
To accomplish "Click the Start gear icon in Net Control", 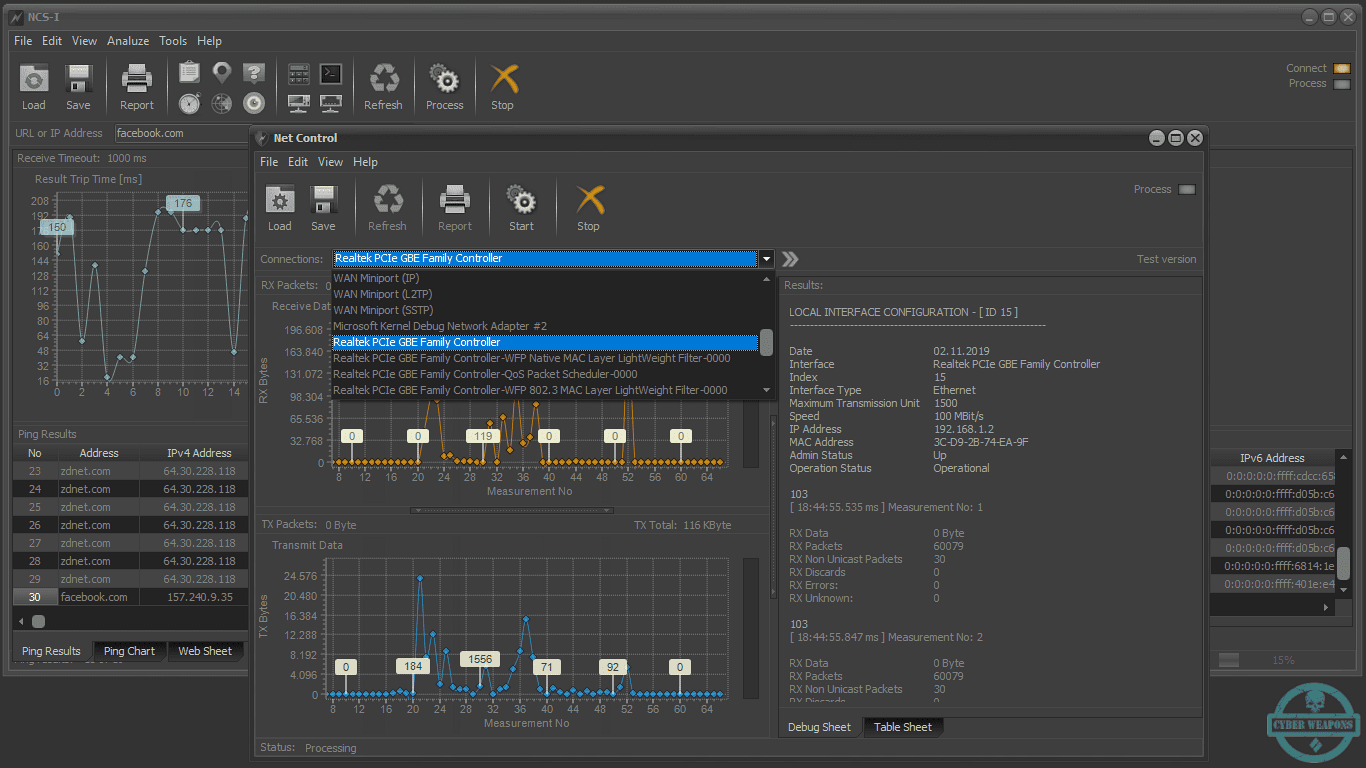I will [521, 200].
